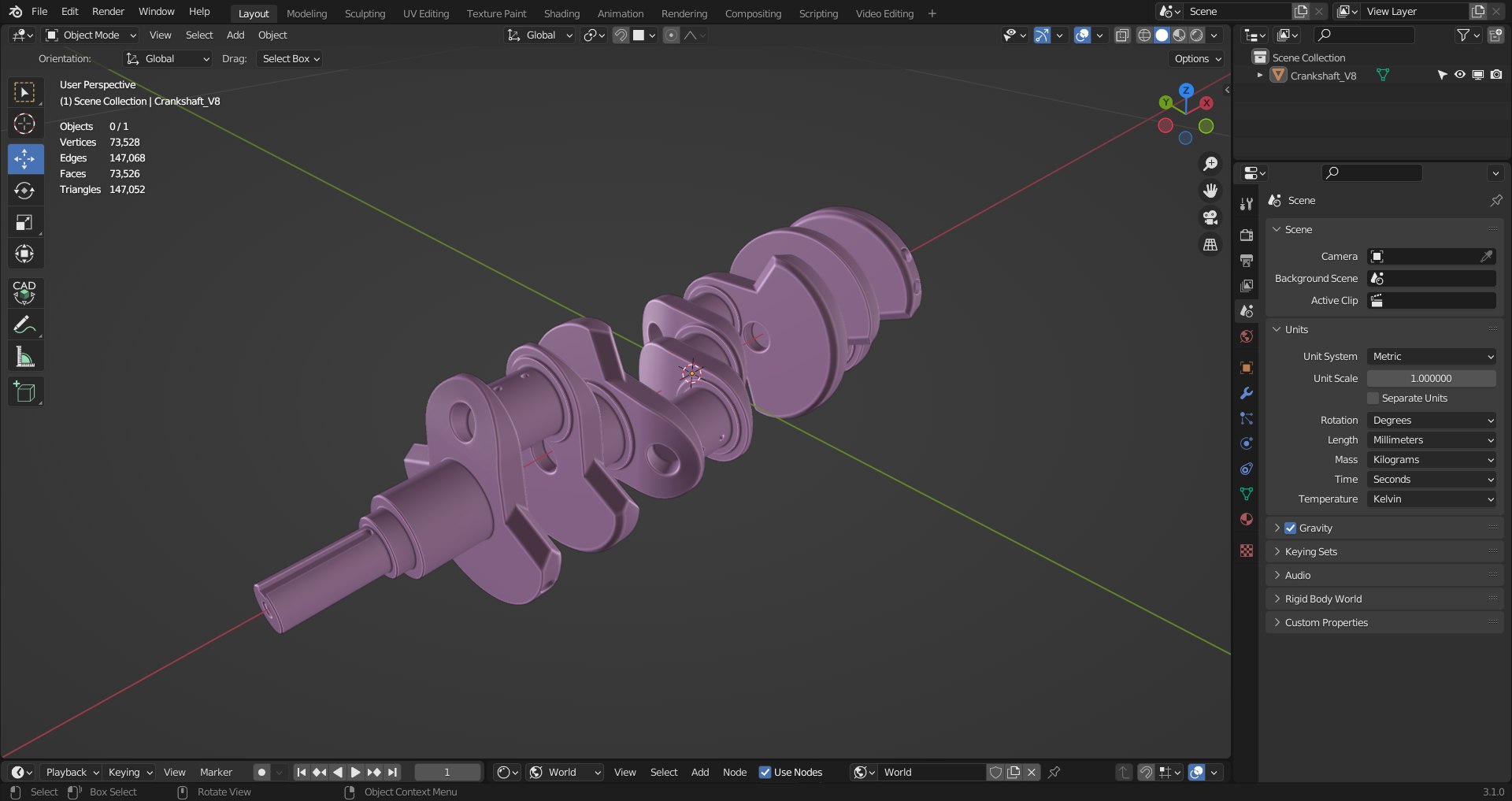Switch to the UV Editing workspace tab
The height and width of the screenshot is (801, 1512).
426,13
